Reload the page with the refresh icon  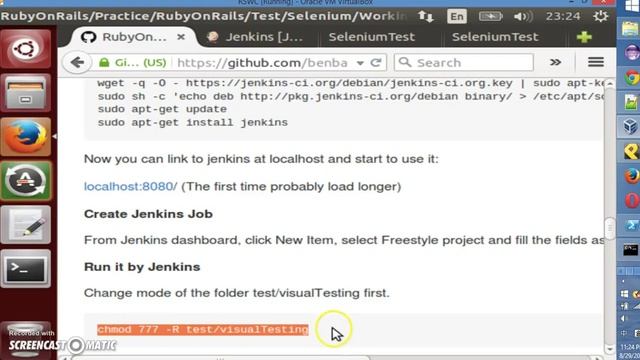(376, 62)
